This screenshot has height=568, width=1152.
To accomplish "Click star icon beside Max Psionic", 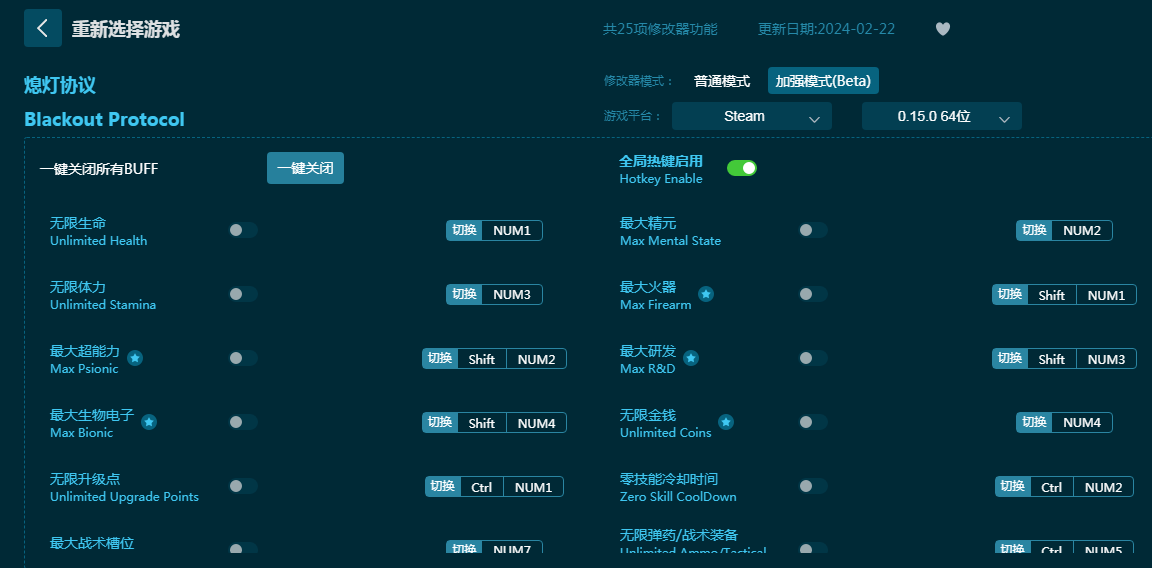I will pyautogui.click(x=135, y=358).
